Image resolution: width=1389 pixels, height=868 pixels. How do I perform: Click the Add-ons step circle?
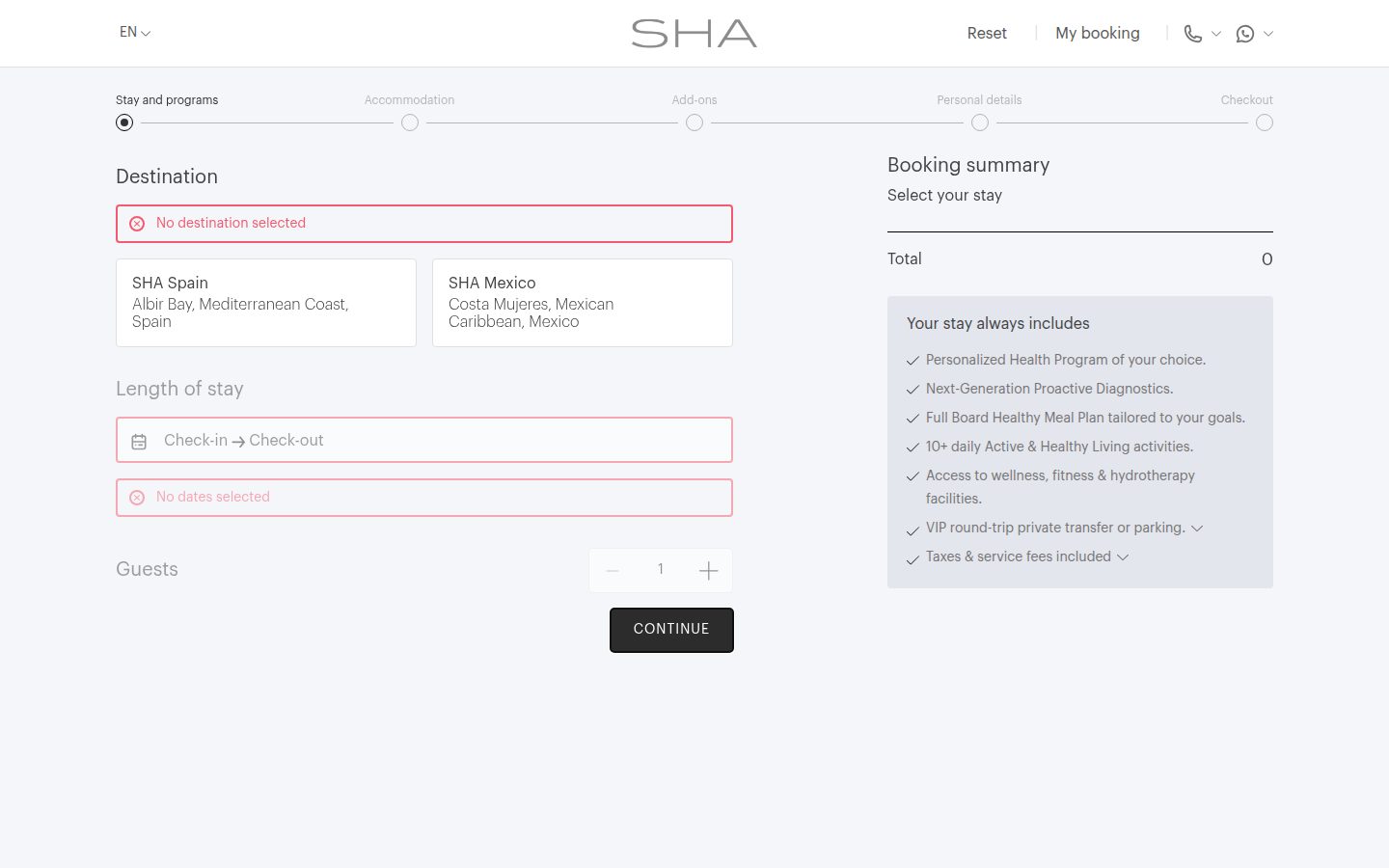point(694,122)
